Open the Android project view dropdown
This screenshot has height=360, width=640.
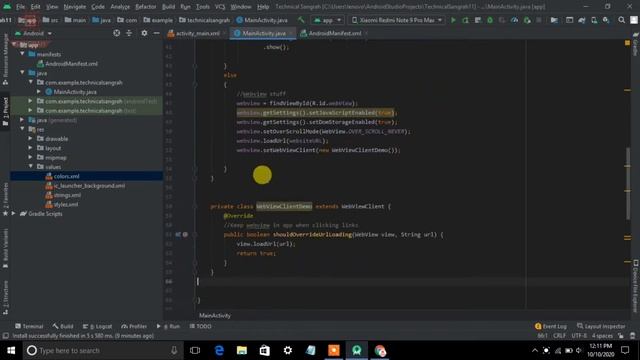(33, 33)
